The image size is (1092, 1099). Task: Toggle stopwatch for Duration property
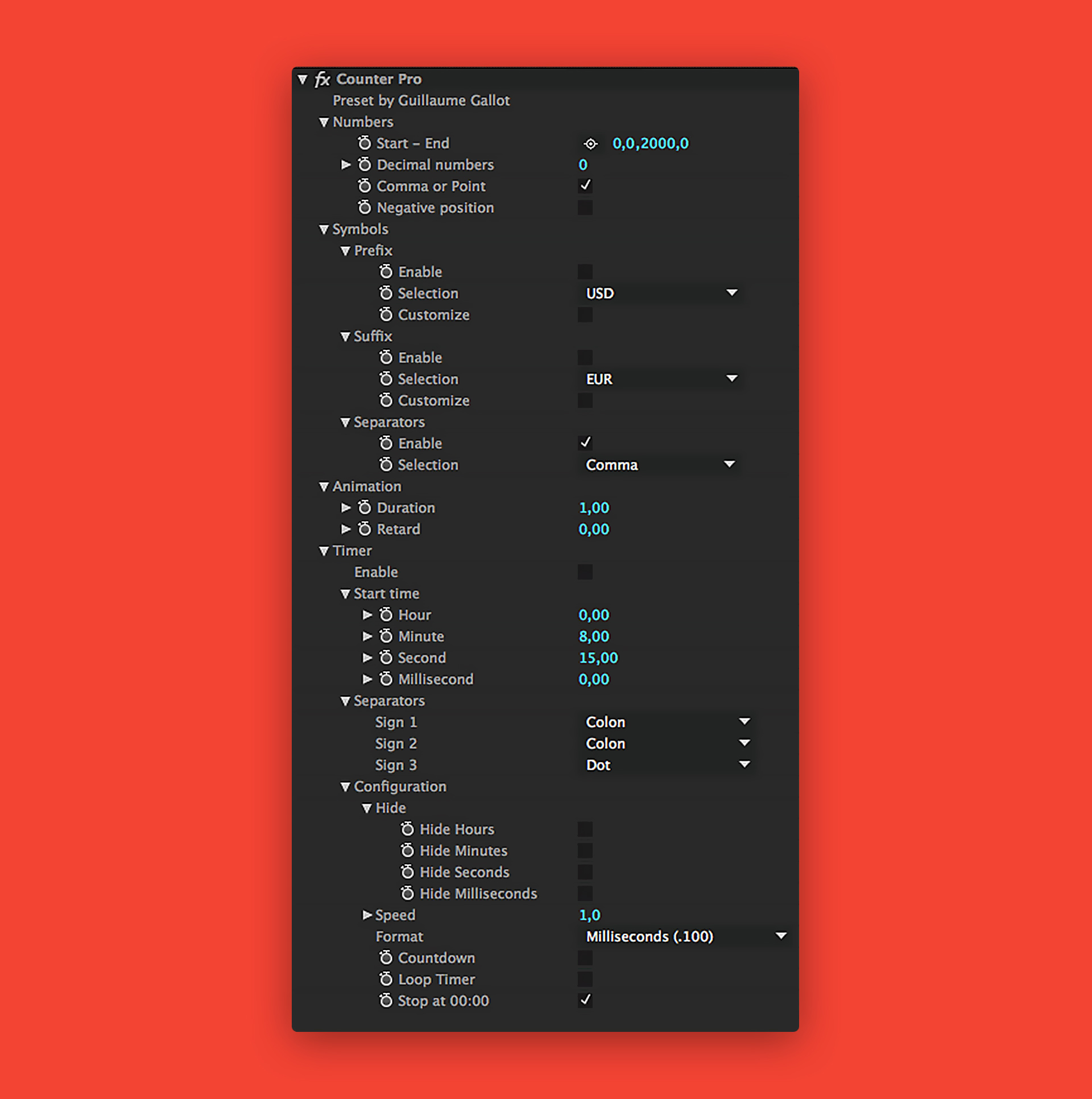click(x=365, y=507)
